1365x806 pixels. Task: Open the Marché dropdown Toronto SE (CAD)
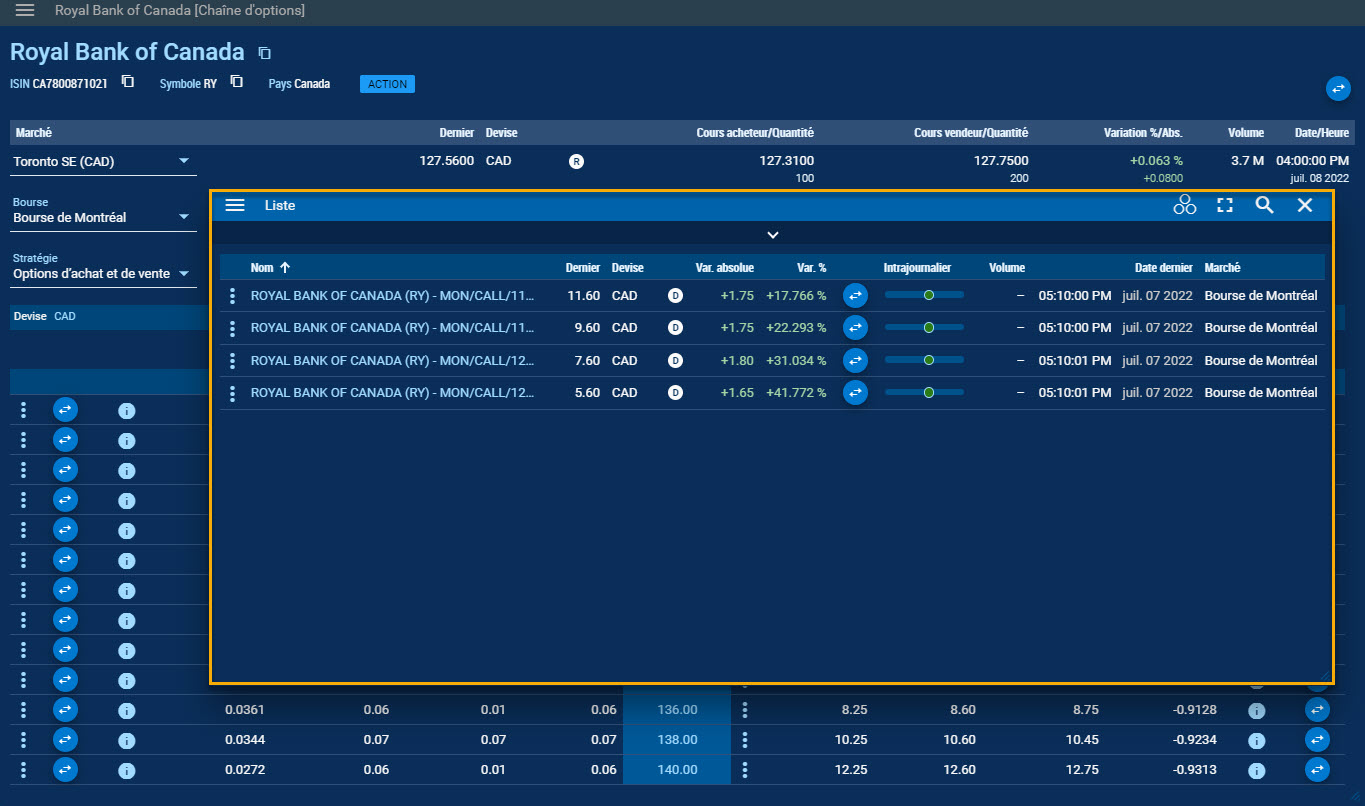pos(102,161)
